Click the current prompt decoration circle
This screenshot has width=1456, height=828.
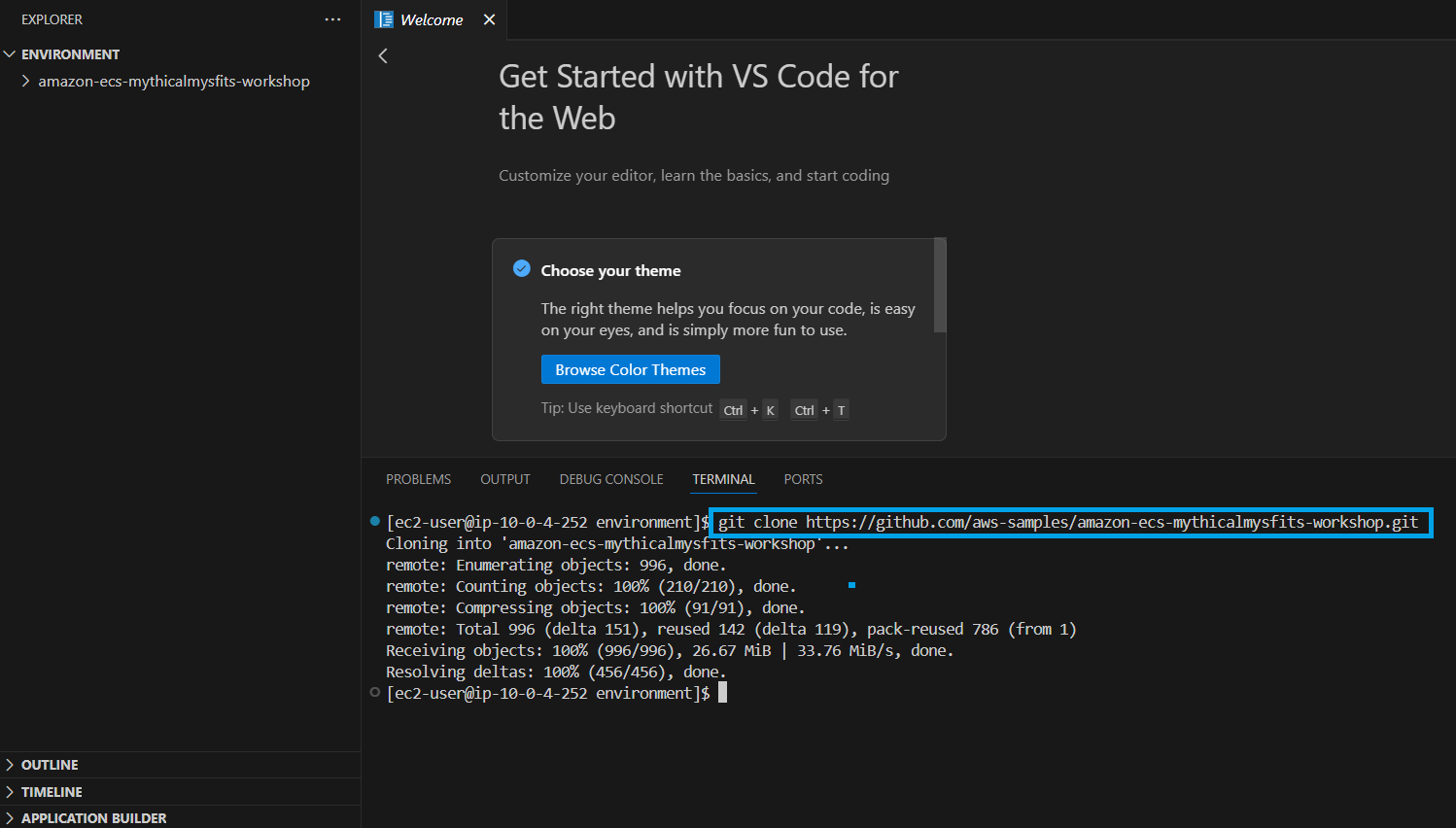click(x=375, y=692)
